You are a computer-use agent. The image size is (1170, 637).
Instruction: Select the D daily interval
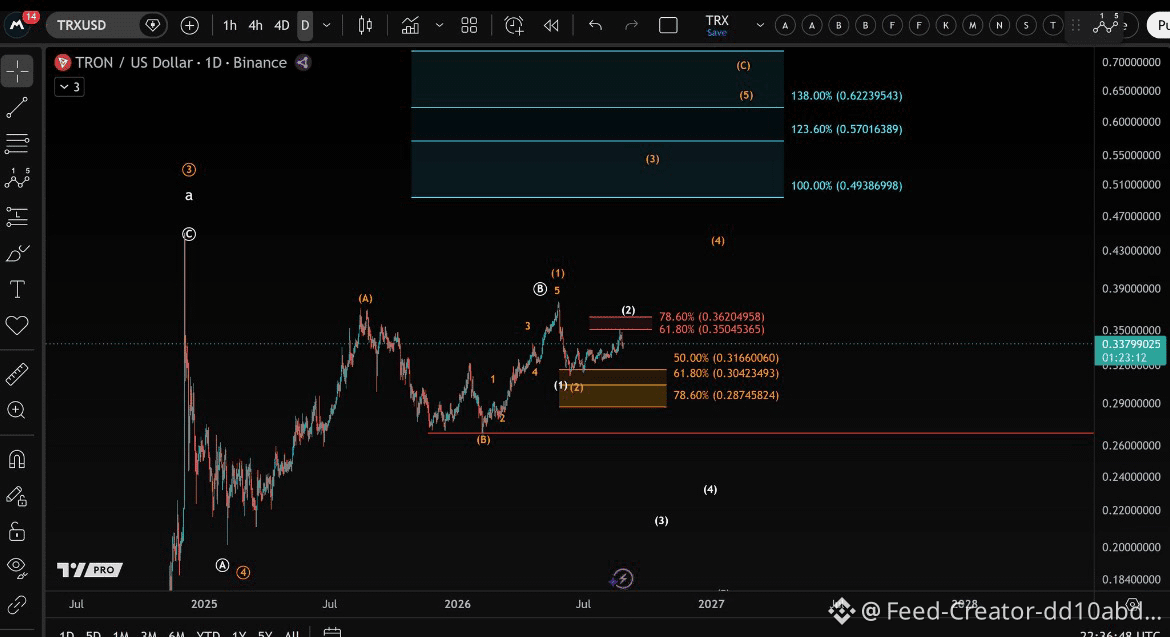(305, 25)
